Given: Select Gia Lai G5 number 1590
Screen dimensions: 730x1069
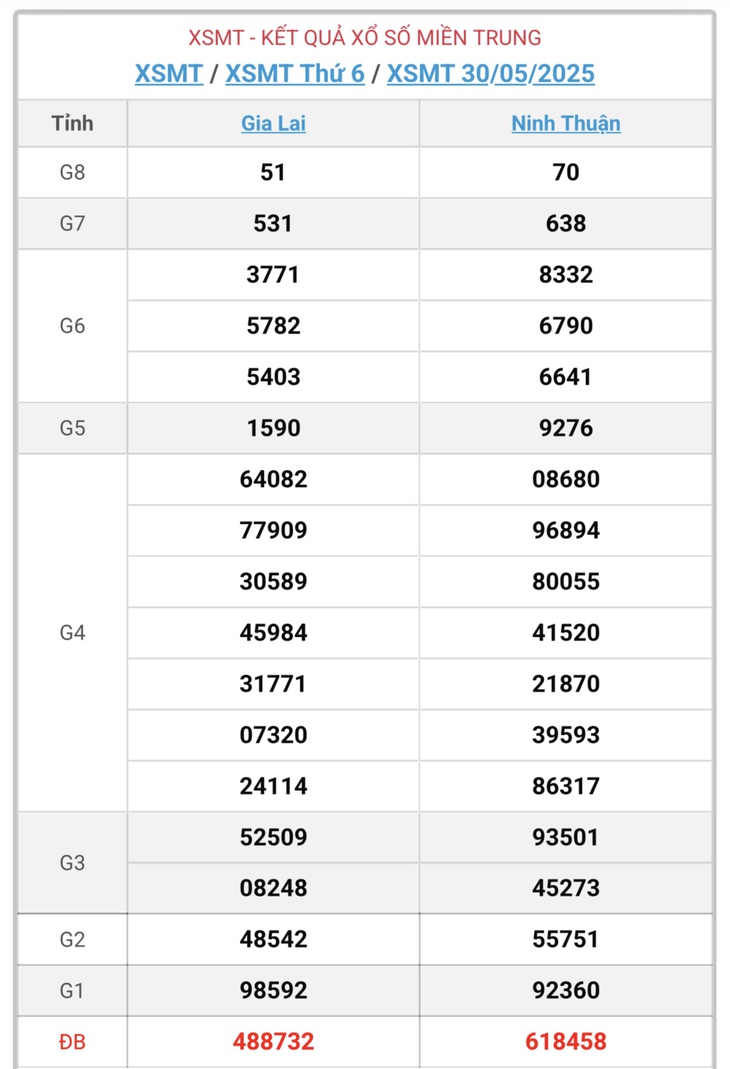Looking at the screenshot, I should point(273,428).
